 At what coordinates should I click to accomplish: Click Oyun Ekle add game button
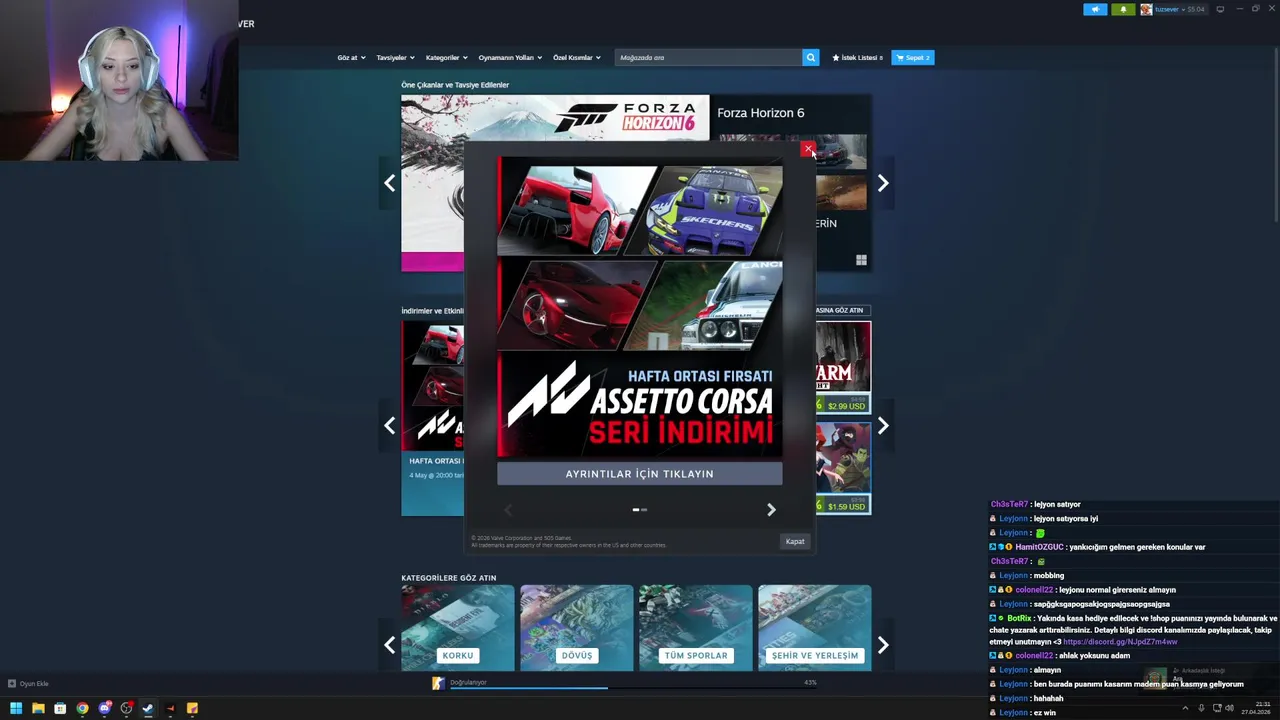(x=28, y=684)
